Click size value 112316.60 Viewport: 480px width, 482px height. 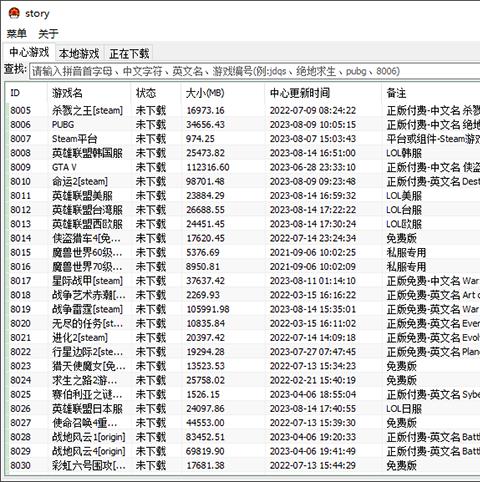click(x=208, y=167)
